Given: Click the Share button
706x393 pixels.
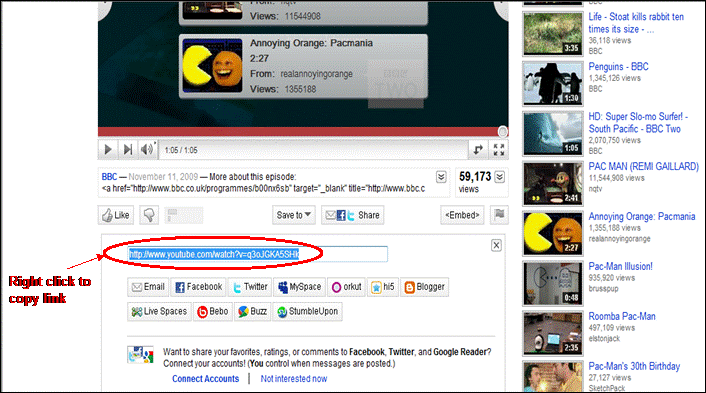Looking at the screenshot, I should [353, 215].
